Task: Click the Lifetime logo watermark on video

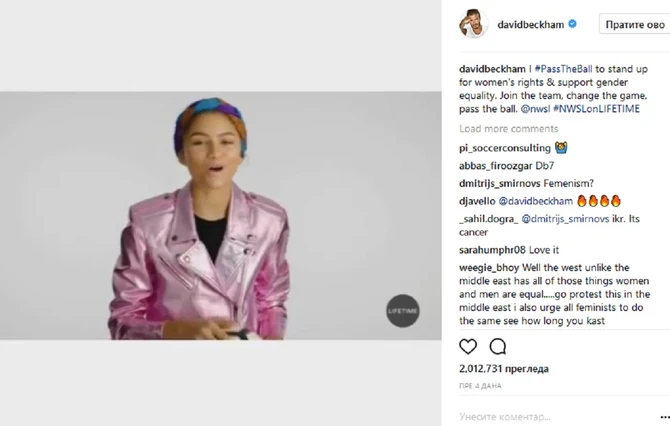Action: click(x=403, y=311)
